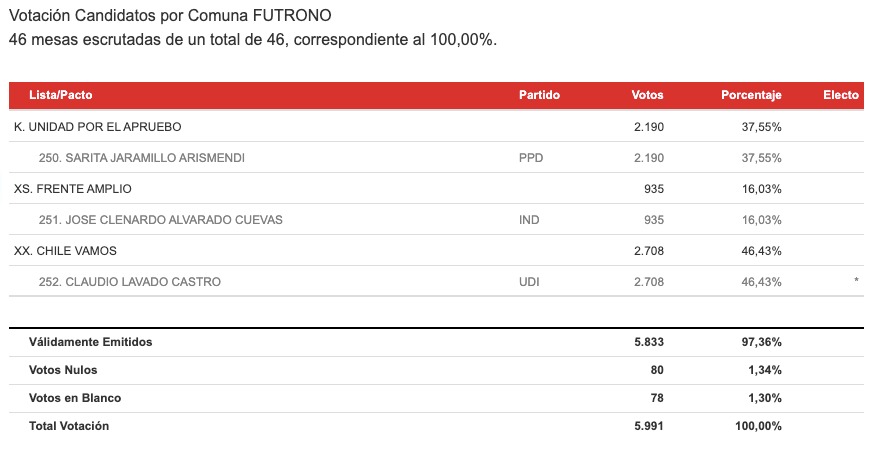This screenshot has width=885, height=458.
Task: Click the Votos en Blanco row label
Action: click(x=75, y=398)
